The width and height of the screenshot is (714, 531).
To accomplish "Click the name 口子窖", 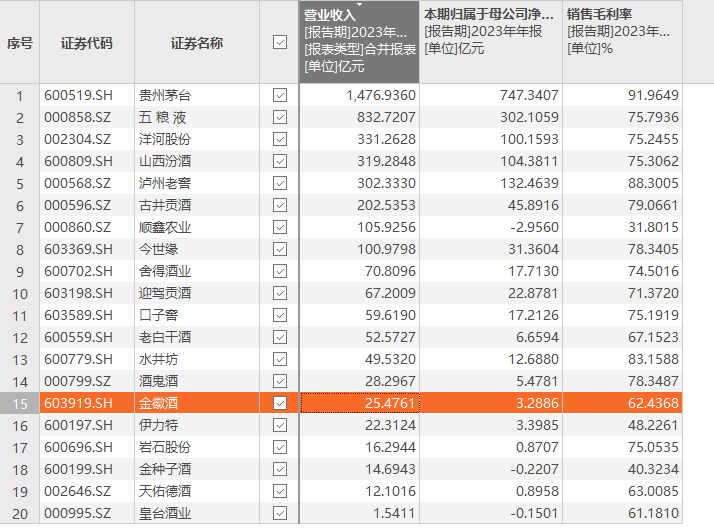I will (158, 315).
